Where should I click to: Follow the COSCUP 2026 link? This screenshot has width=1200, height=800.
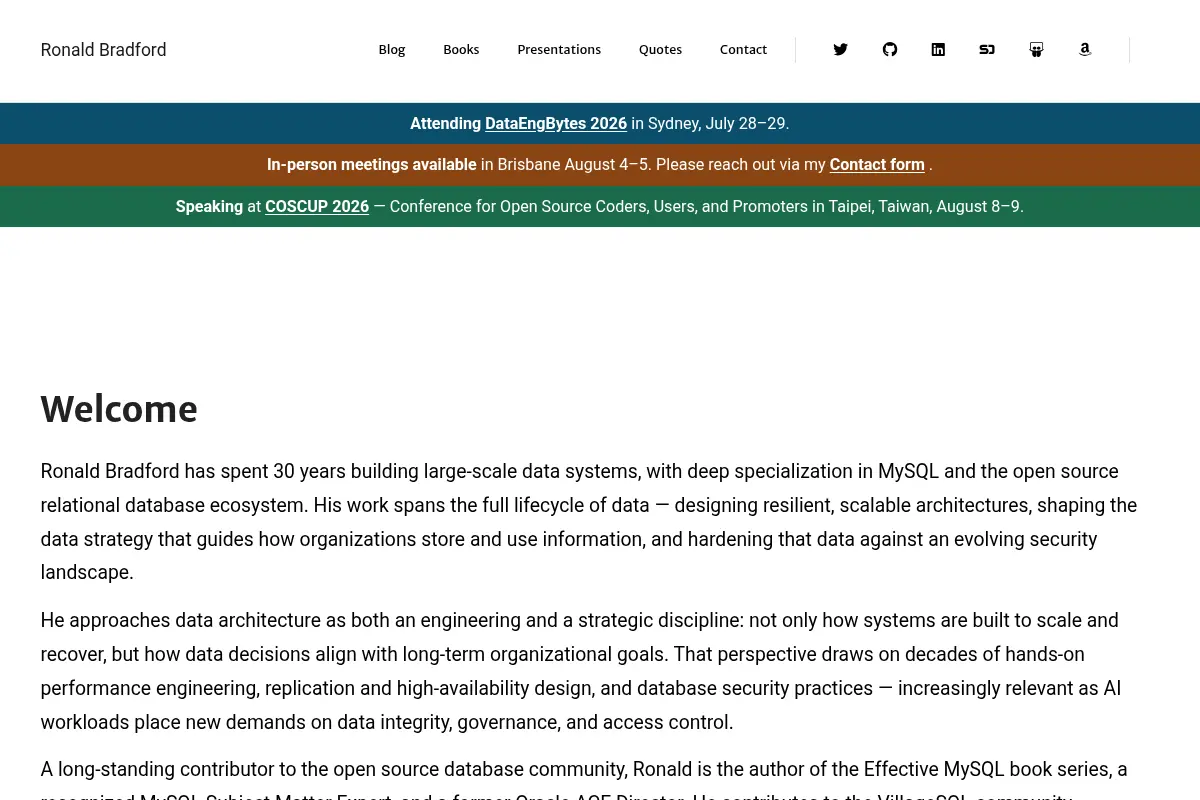pyautogui.click(x=317, y=207)
